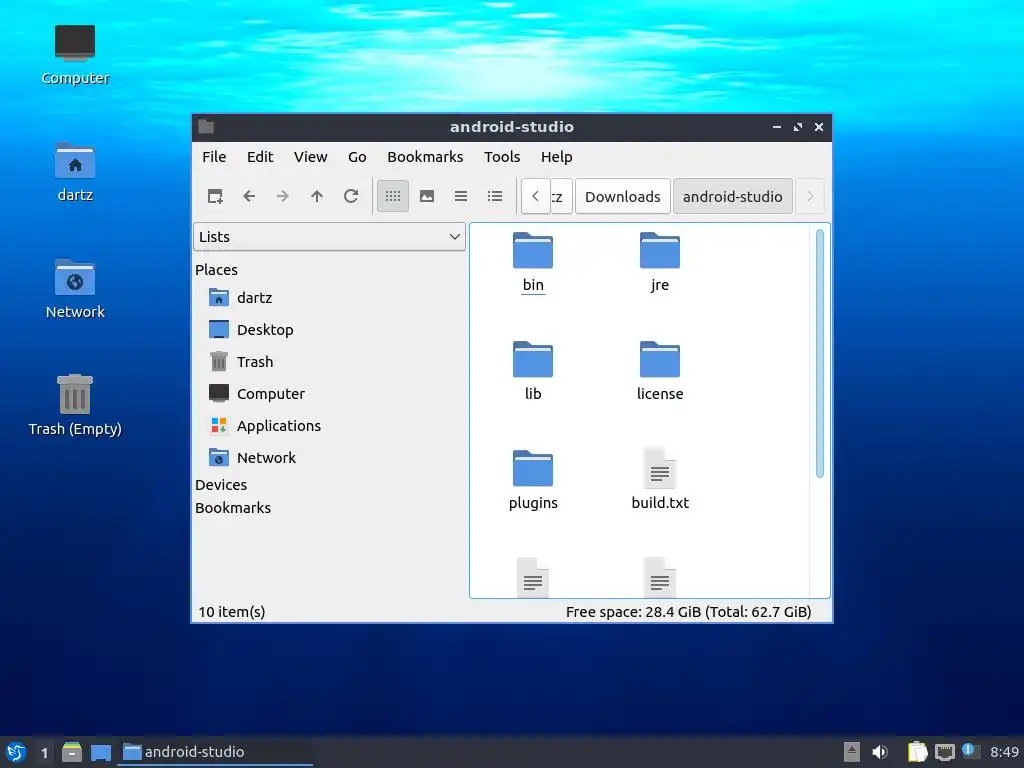Click android-studio taskbar window button
The image size is (1024, 768).
[216, 752]
